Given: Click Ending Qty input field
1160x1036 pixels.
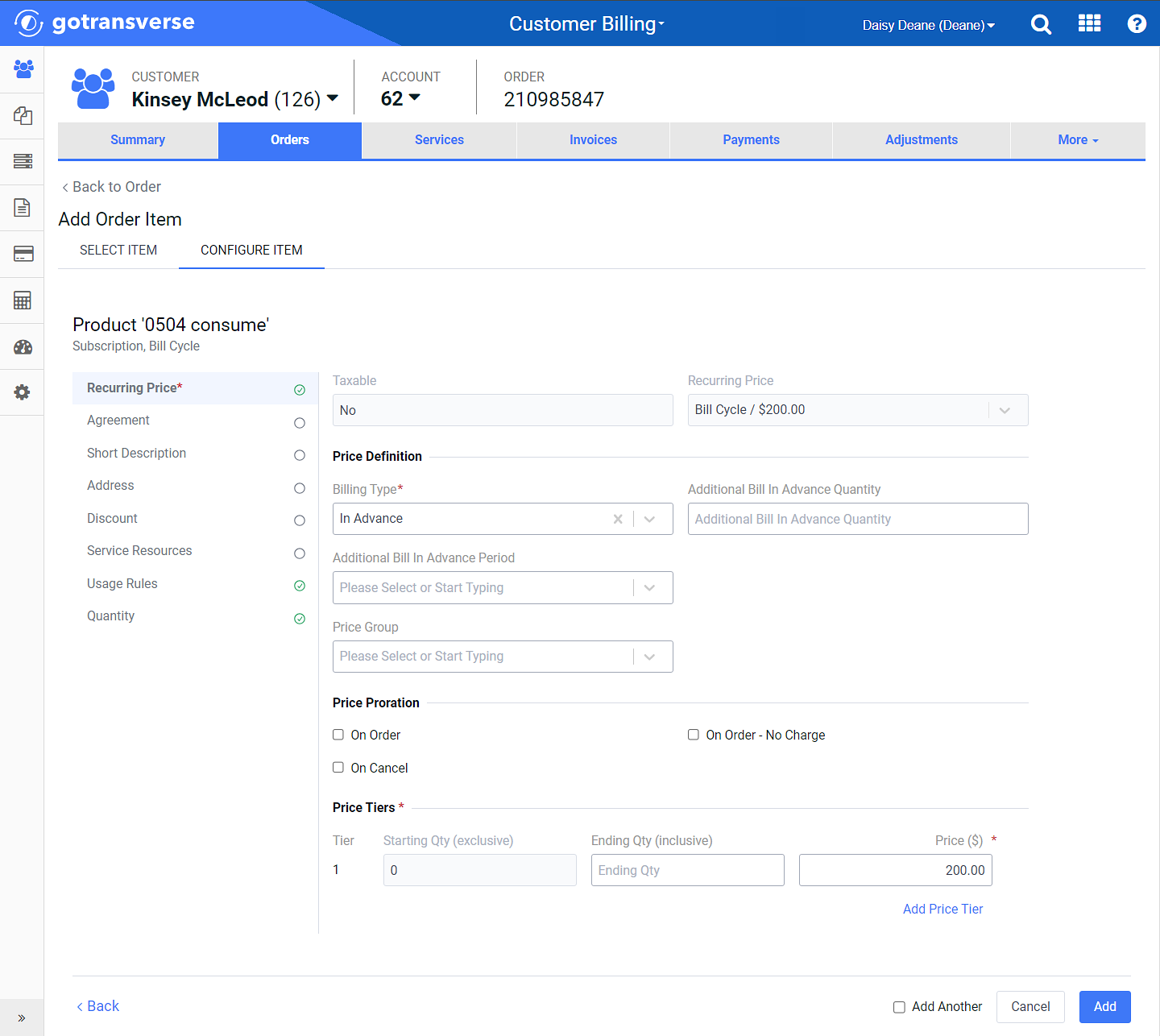Looking at the screenshot, I should tap(687, 870).
